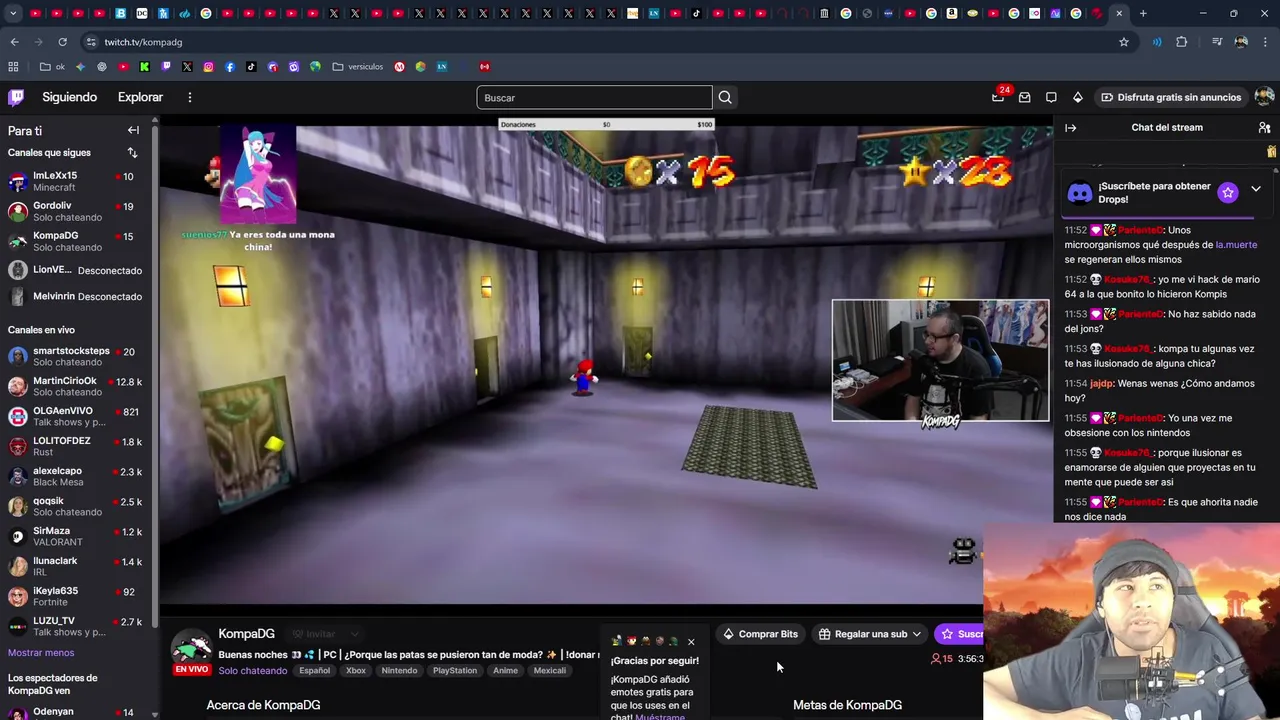The image size is (1280, 720).
Task: Open SirMaza VALORANT channel
Action: [75, 536]
